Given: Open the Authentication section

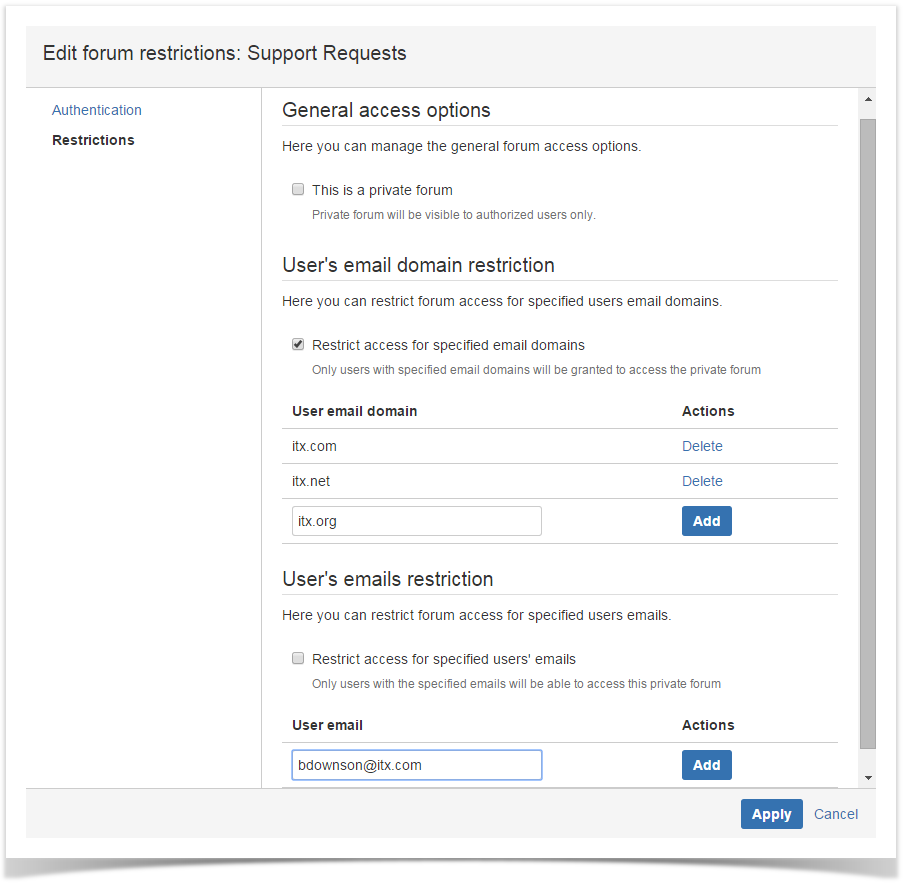Looking at the screenshot, I should pos(96,110).
